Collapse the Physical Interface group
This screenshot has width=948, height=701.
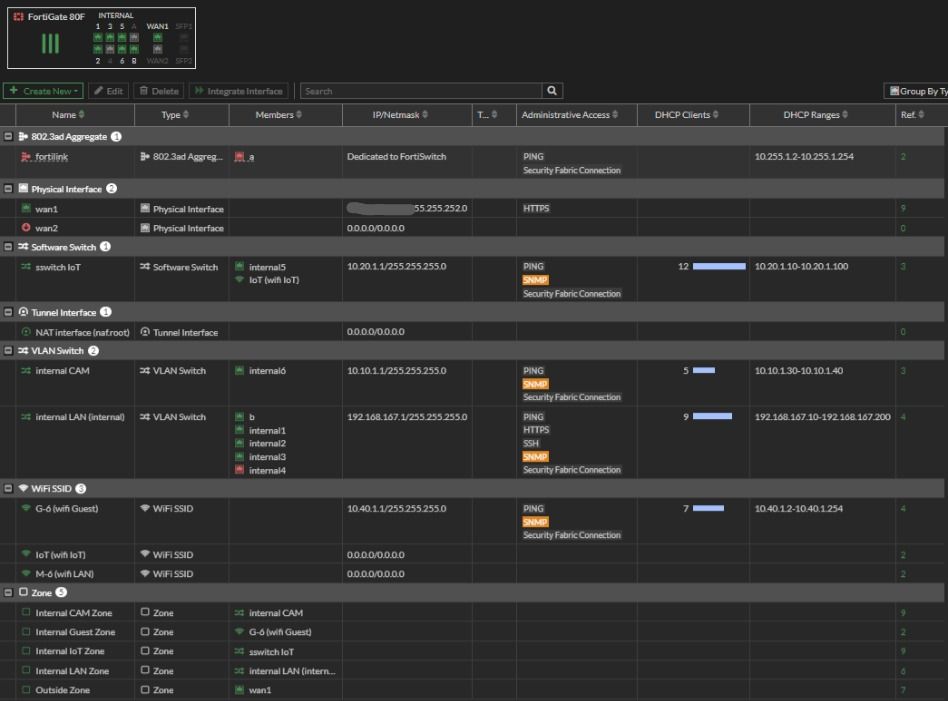pyautogui.click(x=9, y=189)
